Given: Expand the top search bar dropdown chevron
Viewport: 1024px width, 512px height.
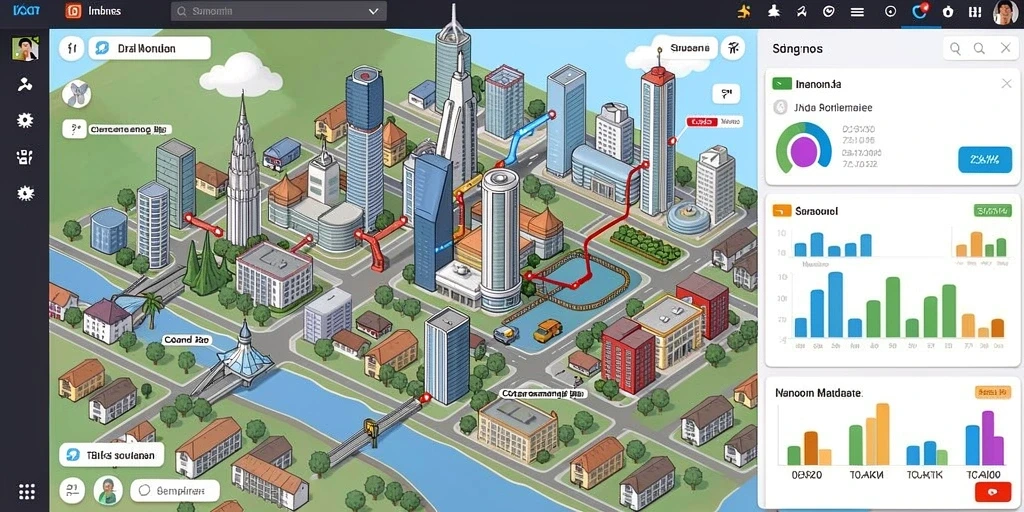Looking at the screenshot, I should (374, 11).
